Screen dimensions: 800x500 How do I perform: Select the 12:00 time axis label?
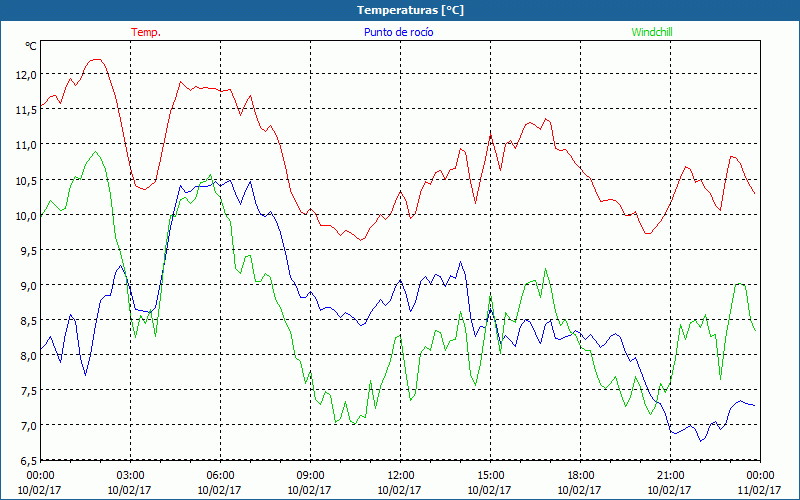coord(400,475)
